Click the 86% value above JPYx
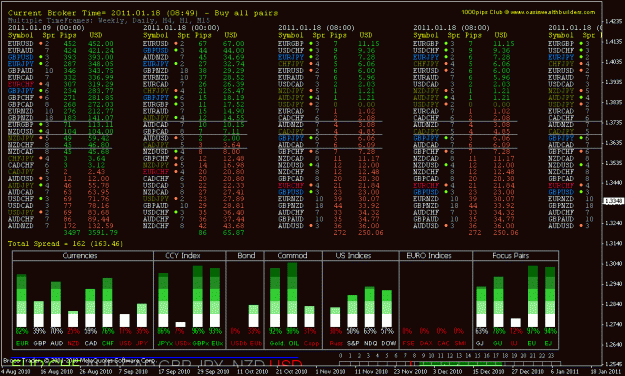 164,331
